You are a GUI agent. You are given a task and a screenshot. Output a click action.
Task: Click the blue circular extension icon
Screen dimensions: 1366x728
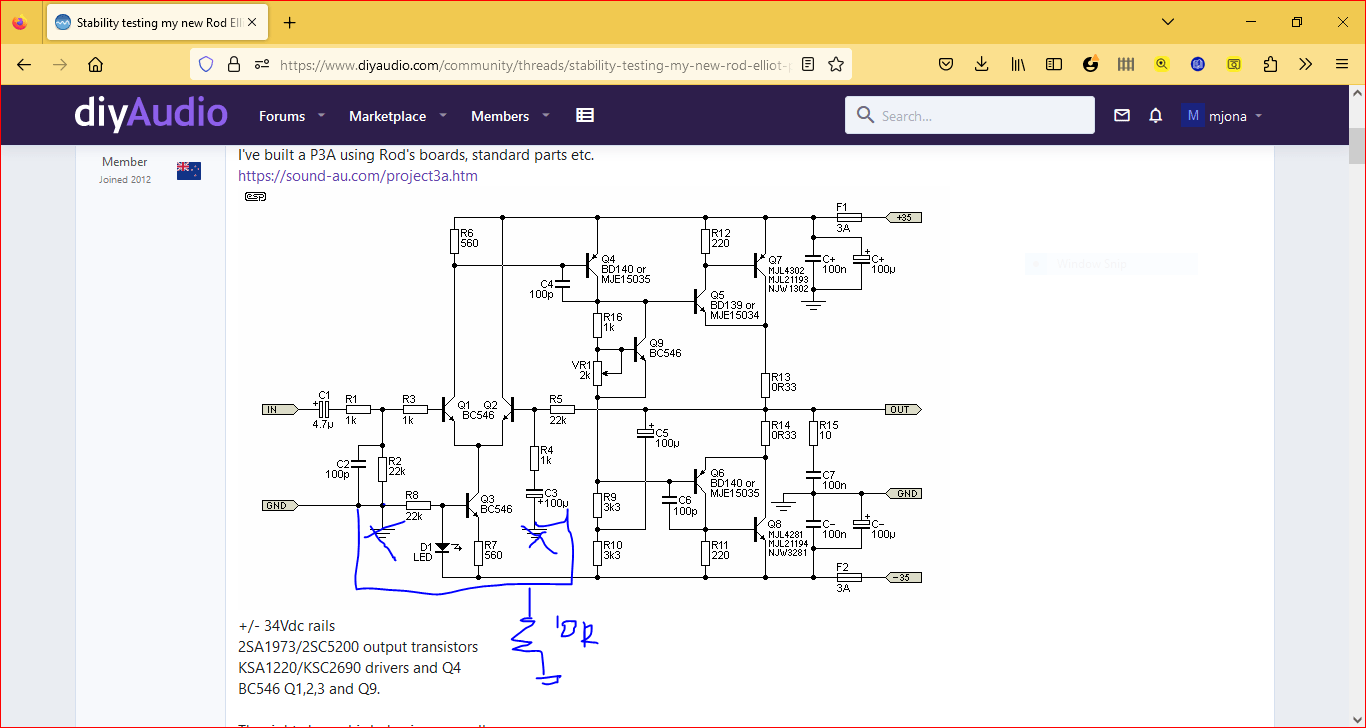click(1198, 64)
